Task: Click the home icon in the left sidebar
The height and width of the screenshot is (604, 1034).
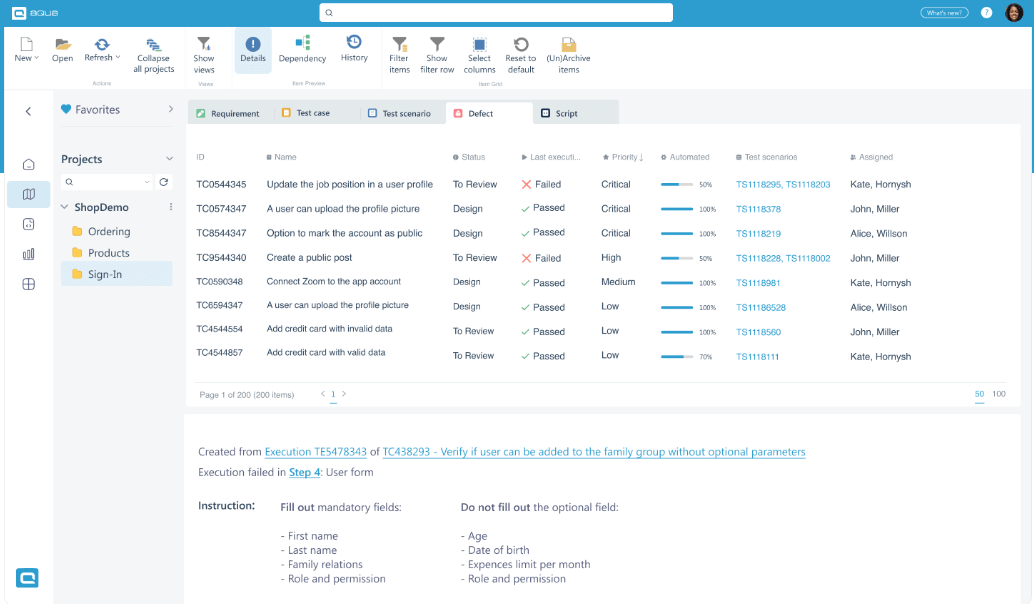Action: point(28,163)
